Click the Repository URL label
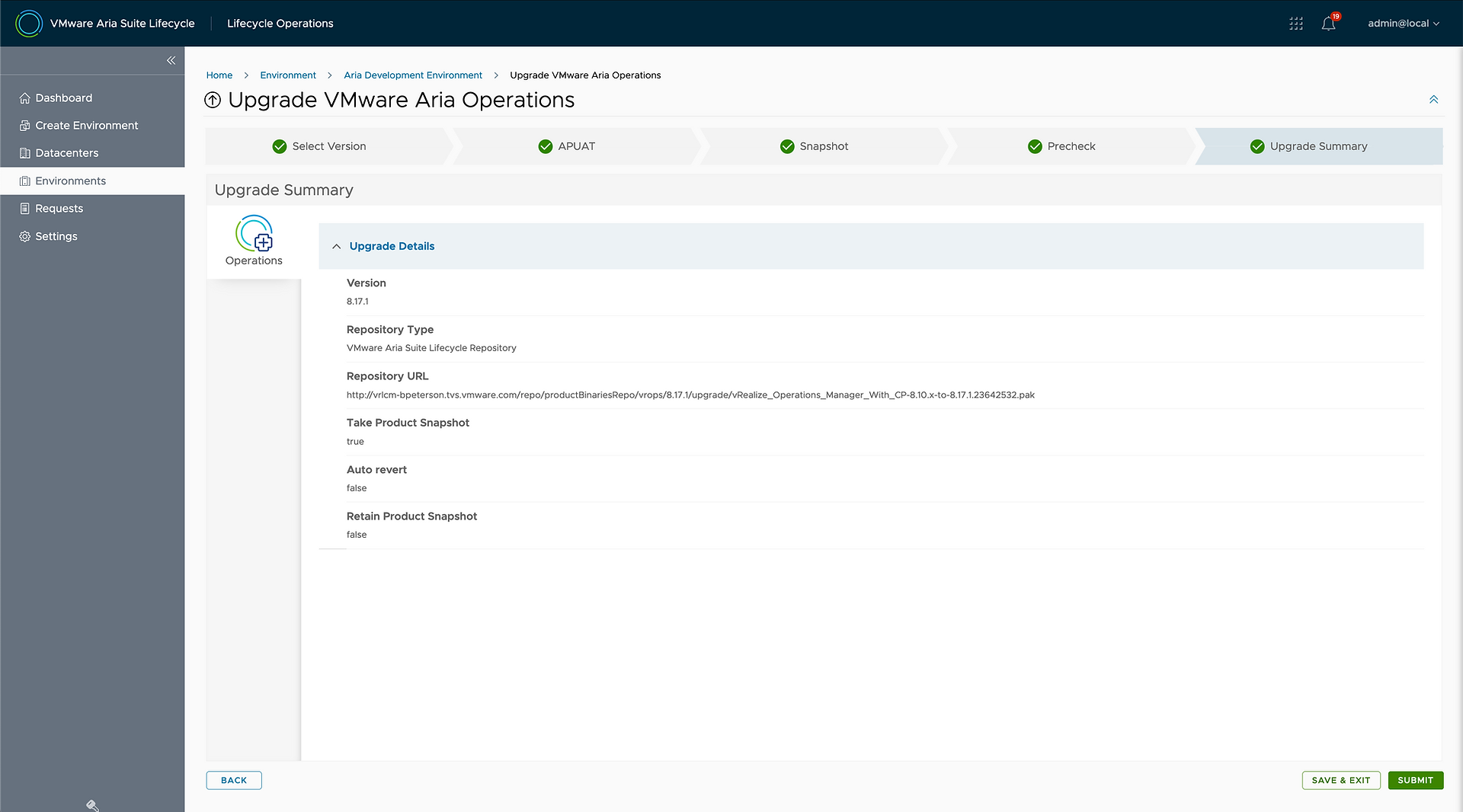Image resolution: width=1463 pixels, height=812 pixels. pyautogui.click(x=387, y=376)
